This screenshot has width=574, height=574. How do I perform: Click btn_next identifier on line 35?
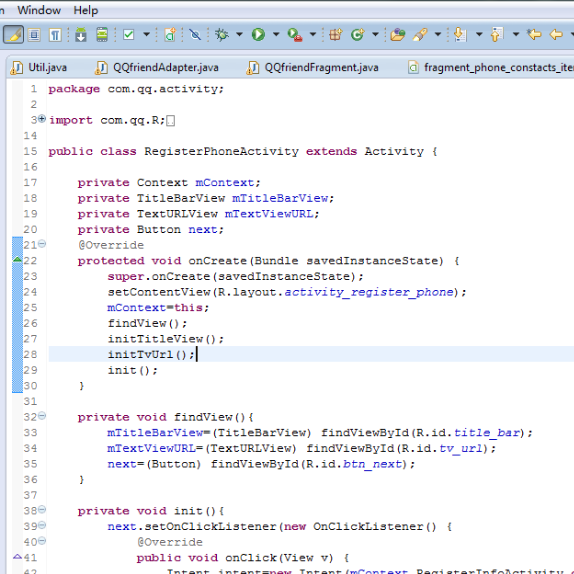[x=372, y=464]
